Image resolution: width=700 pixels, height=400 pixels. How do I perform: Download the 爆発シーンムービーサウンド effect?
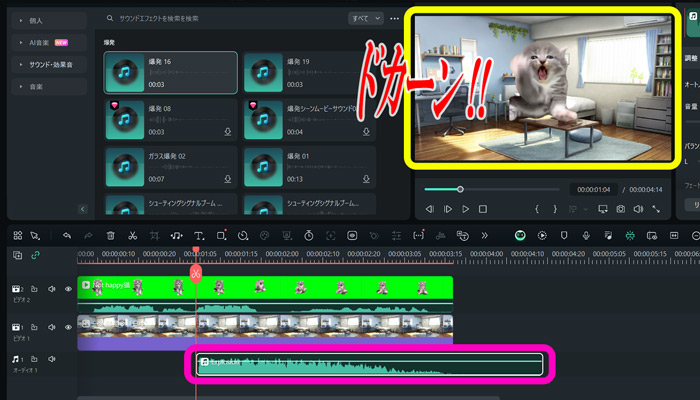366,132
